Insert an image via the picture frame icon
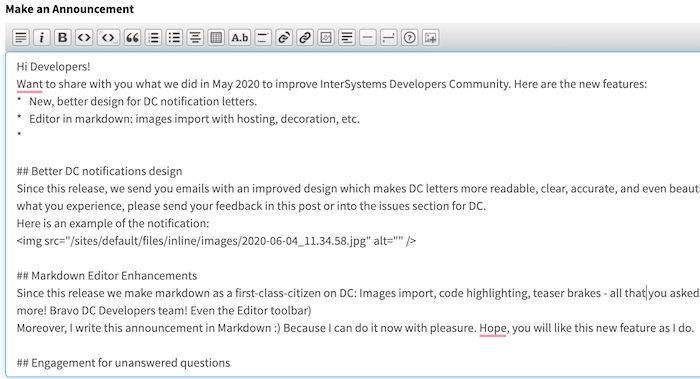The height and width of the screenshot is (379, 700). coord(326,37)
